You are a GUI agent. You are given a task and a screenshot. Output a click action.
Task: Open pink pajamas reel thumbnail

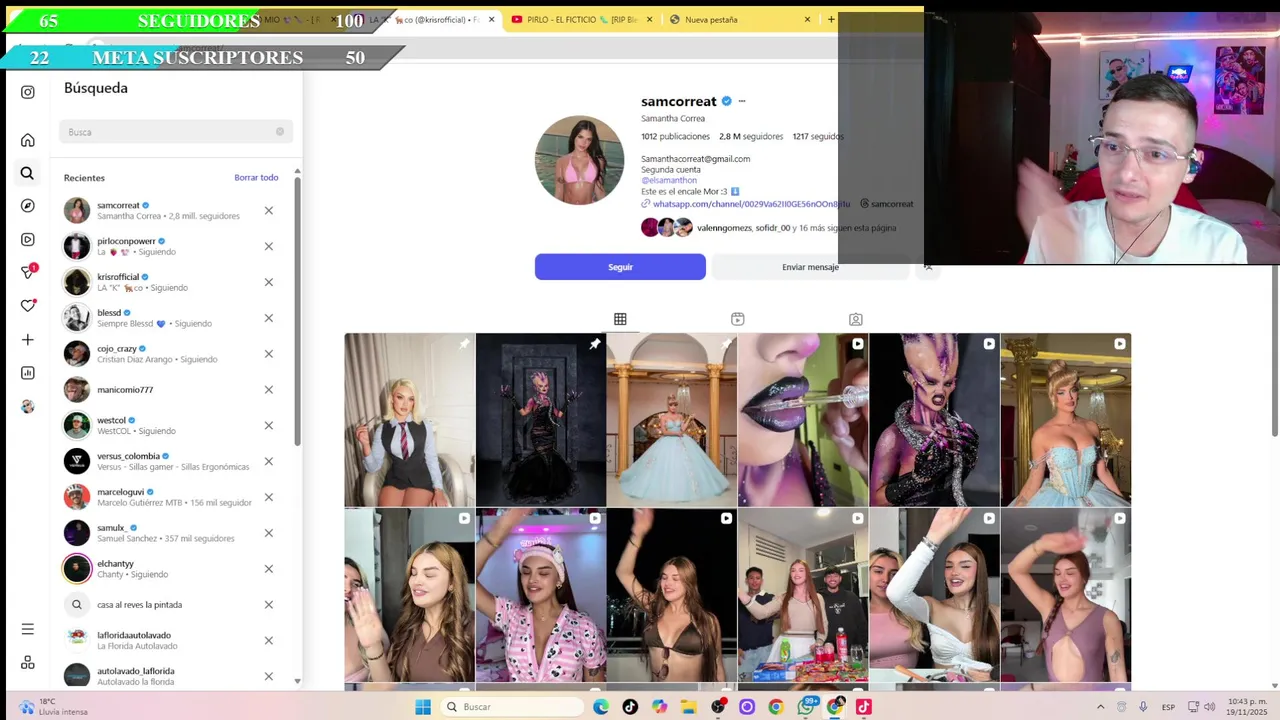pyautogui.click(x=540, y=595)
